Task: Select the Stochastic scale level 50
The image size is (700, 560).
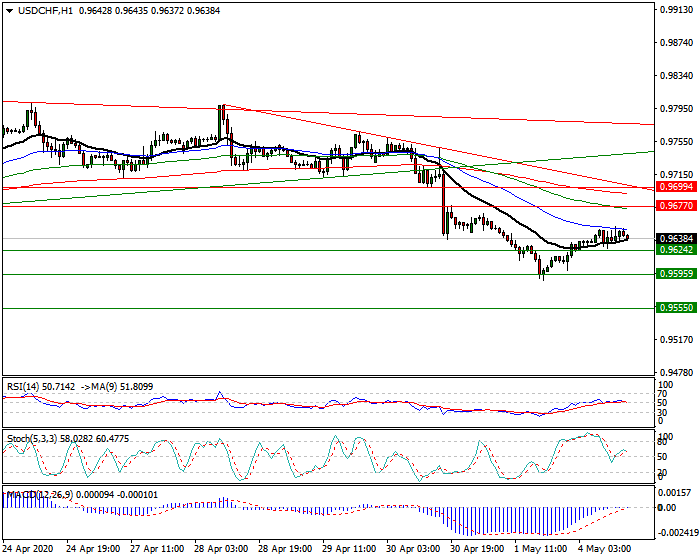Action: [662, 457]
